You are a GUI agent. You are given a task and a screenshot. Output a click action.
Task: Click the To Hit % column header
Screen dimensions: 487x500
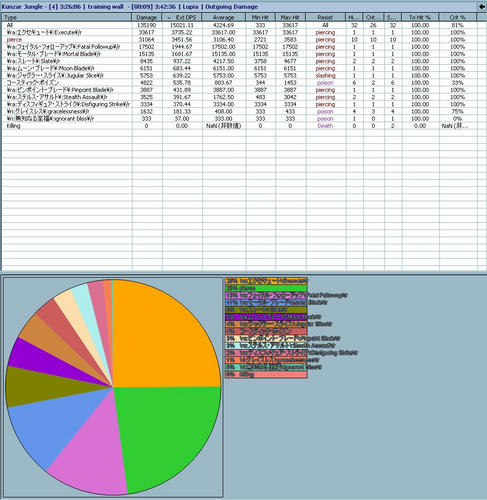click(420, 17)
